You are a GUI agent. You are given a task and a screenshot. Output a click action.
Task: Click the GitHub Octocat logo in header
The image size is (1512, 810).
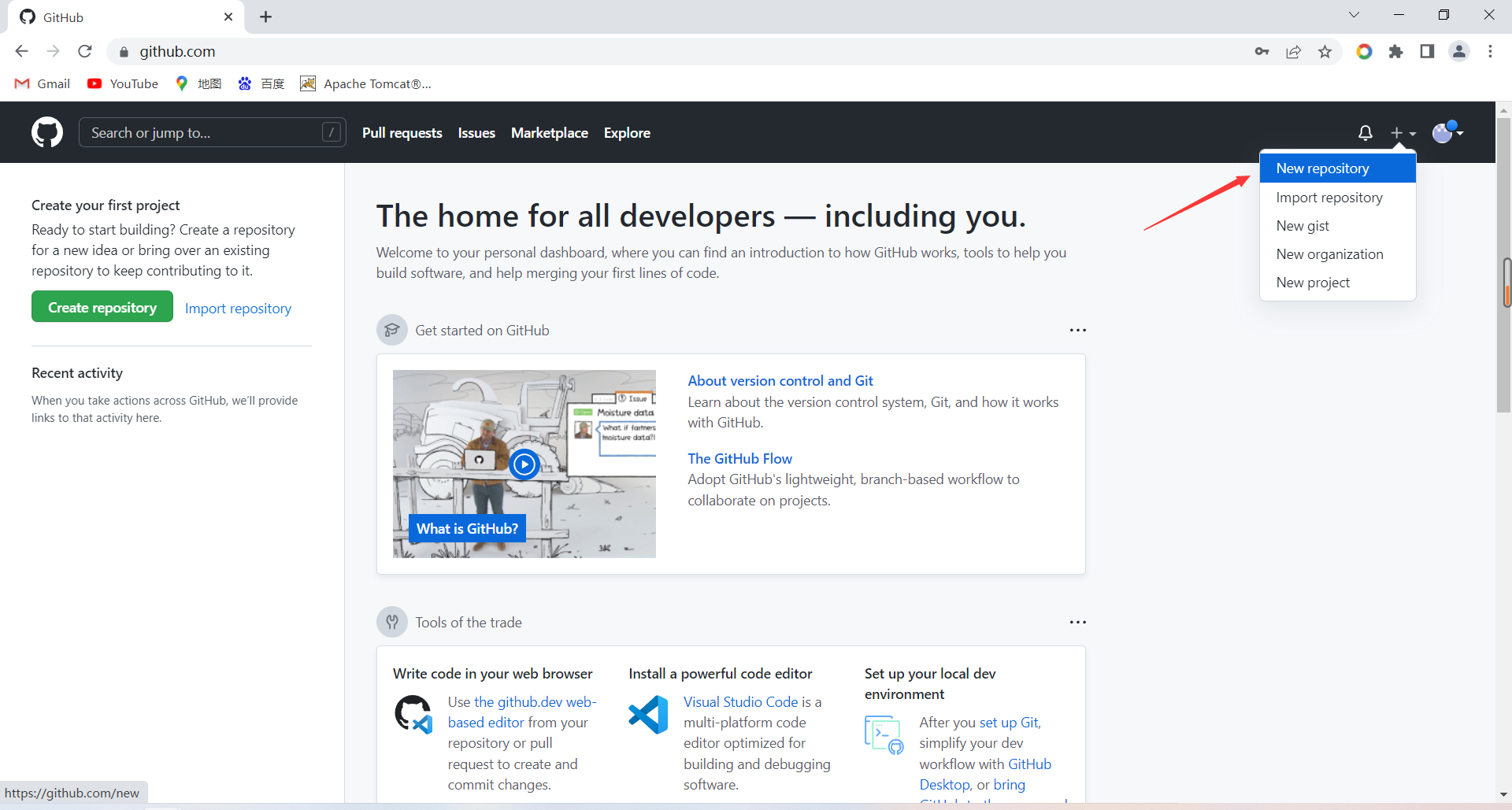coord(47,132)
